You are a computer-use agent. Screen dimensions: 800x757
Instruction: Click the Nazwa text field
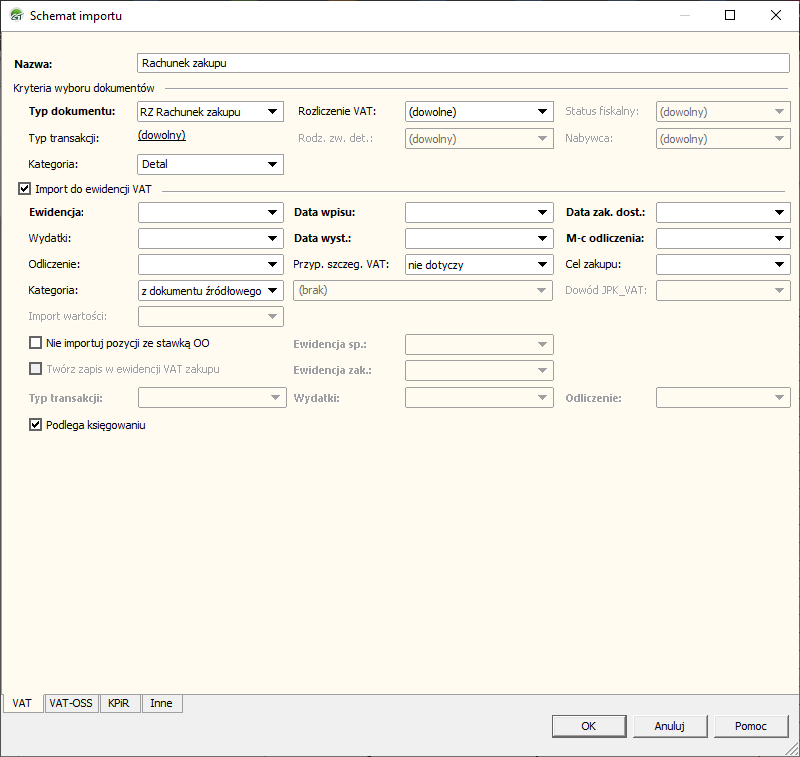(x=462, y=63)
